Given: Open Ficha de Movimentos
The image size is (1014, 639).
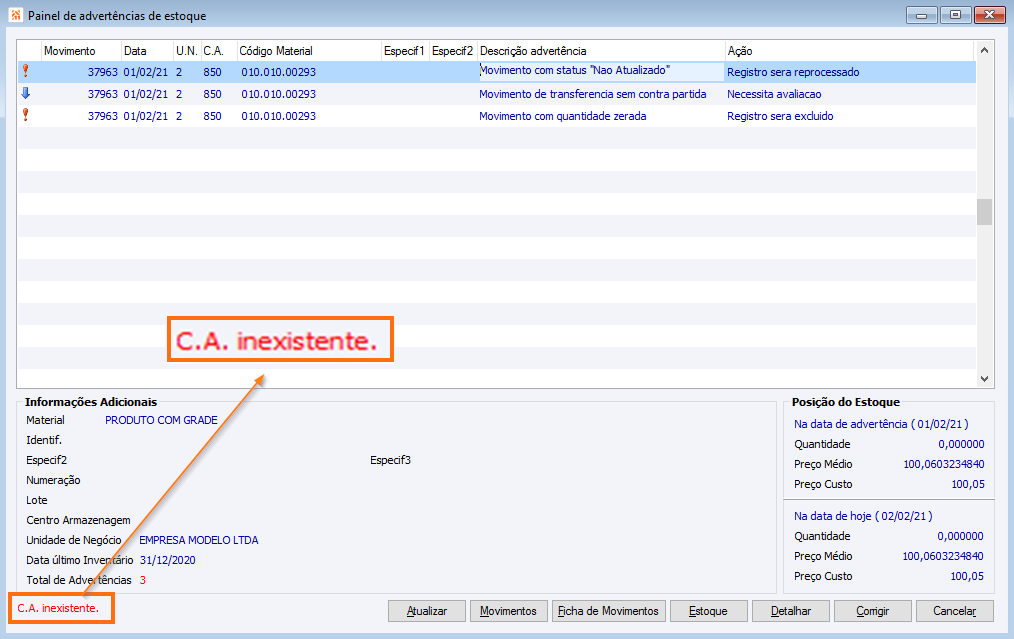Looking at the screenshot, I should pyautogui.click(x=609, y=611).
